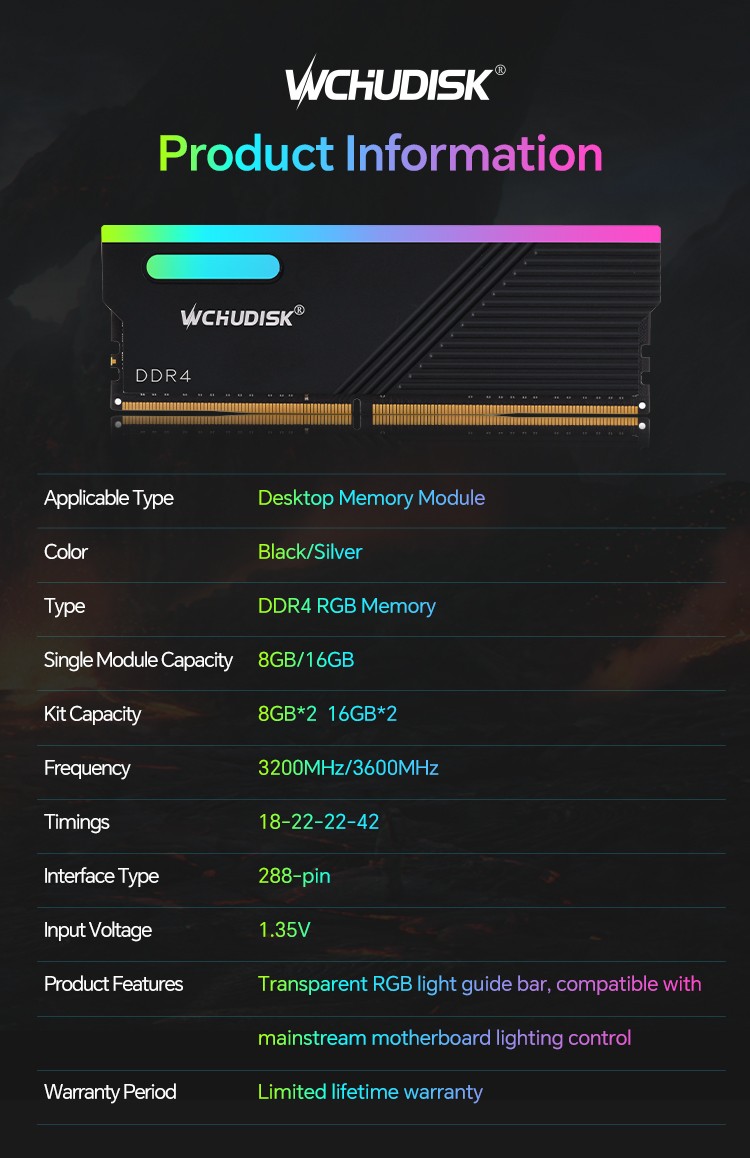Click the DDR4 label on the memory stick
Image resolution: width=750 pixels, height=1158 pixels.
point(163,376)
